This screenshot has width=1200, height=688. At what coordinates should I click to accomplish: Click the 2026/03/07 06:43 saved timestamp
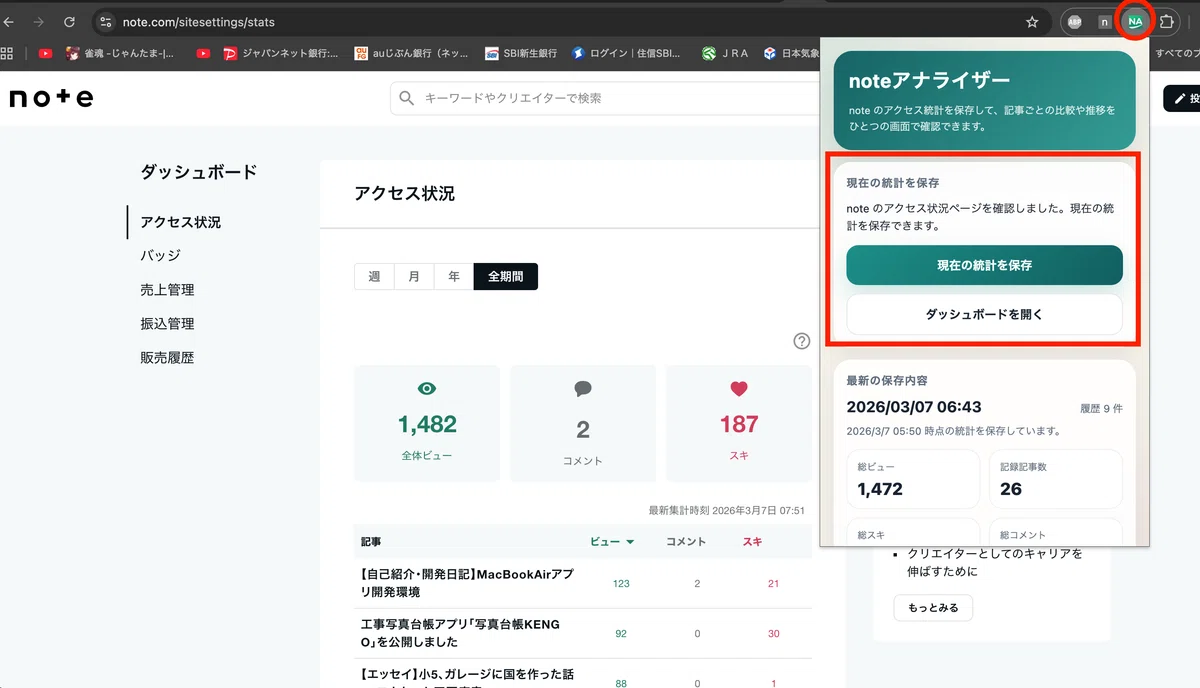coord(914,407)
